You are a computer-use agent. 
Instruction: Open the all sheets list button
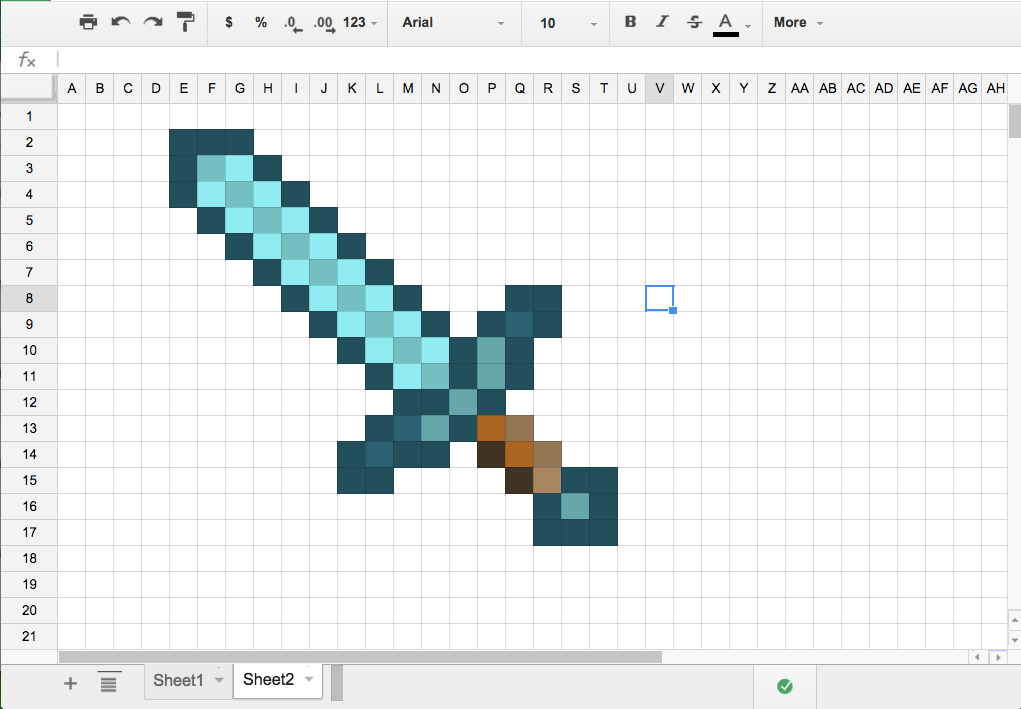pos(110,682)
